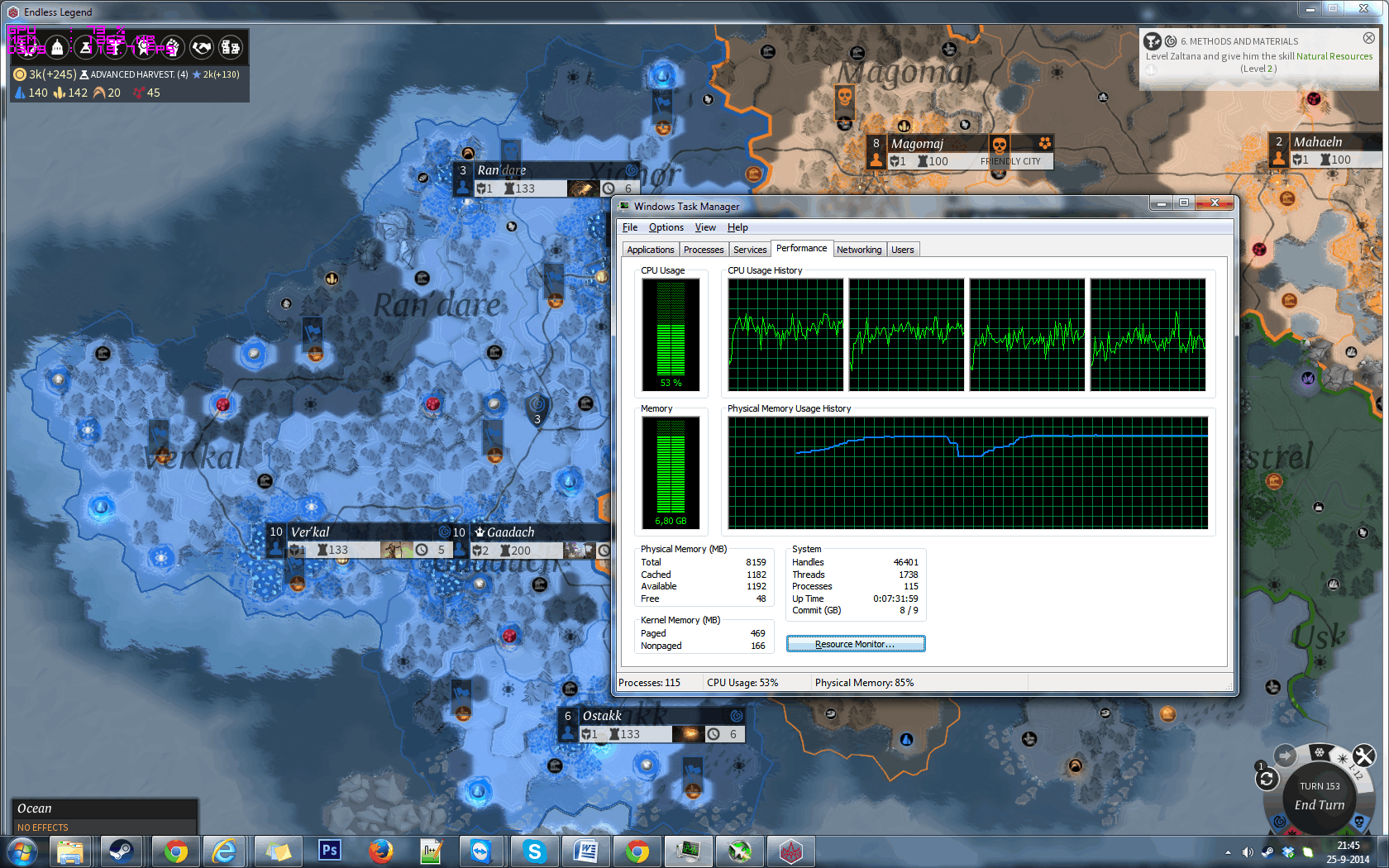This screenshot has height=868, width=1389.
Task: Open the Marketplace buildings icon
Action: pyautogui.click(x=231, y=48)
